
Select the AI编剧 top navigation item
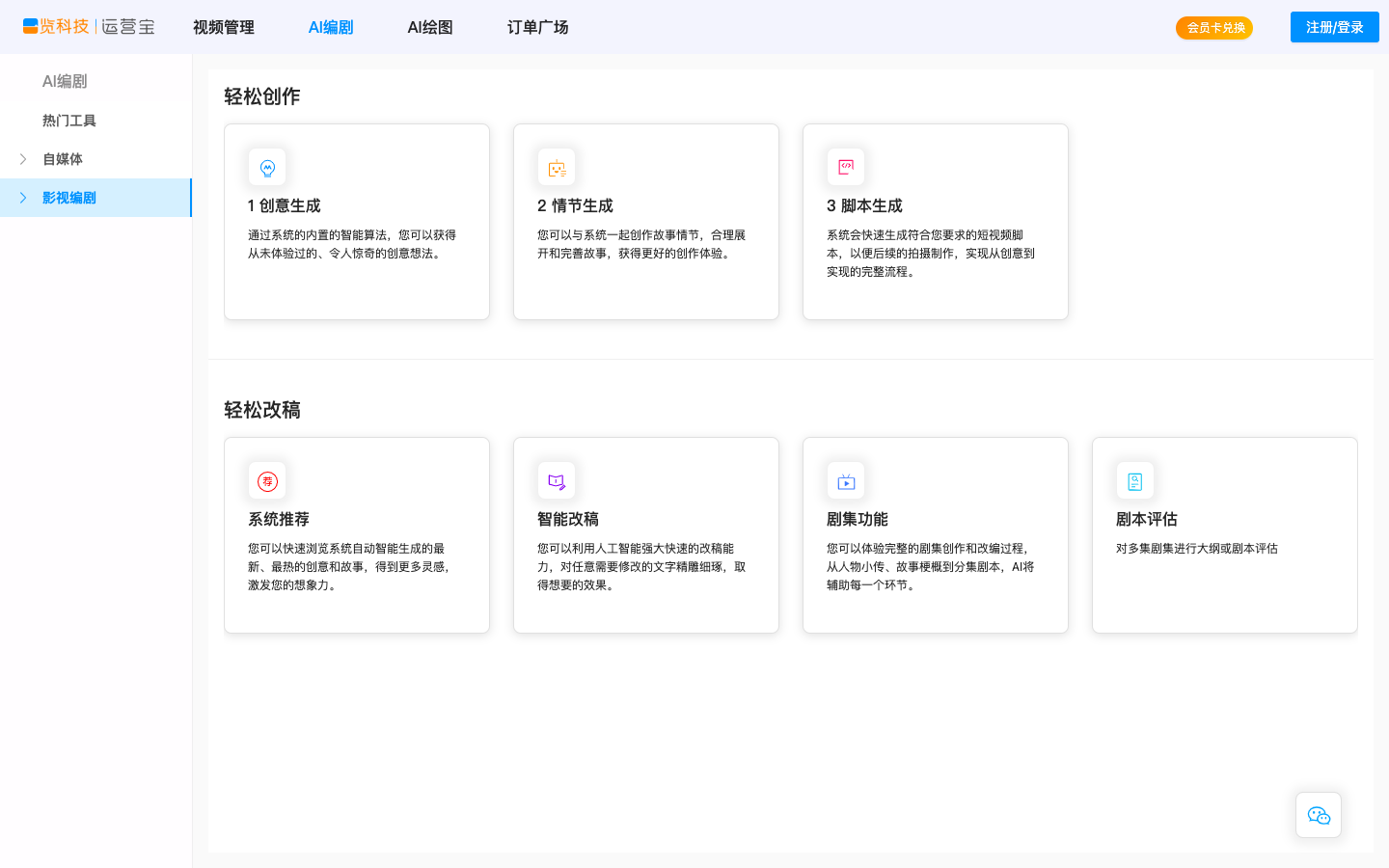click(x=331, y=27)
